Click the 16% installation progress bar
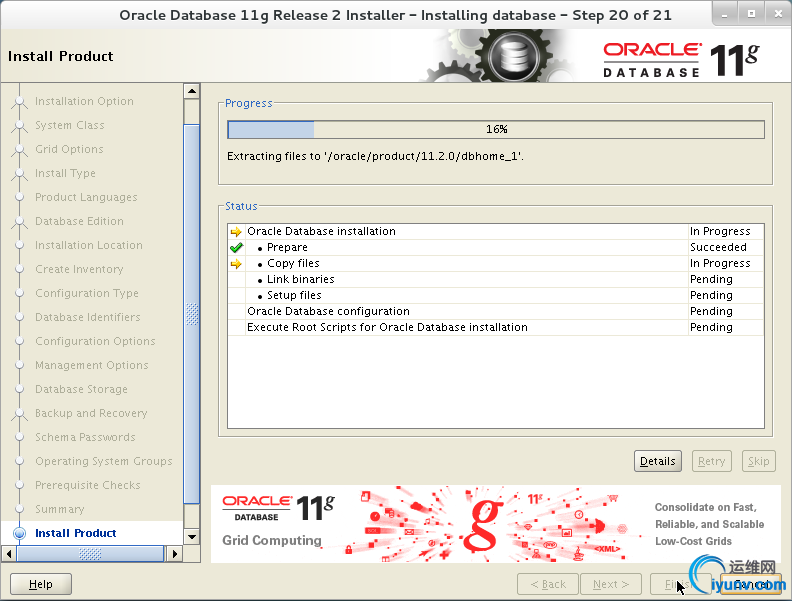 [496, 129]
